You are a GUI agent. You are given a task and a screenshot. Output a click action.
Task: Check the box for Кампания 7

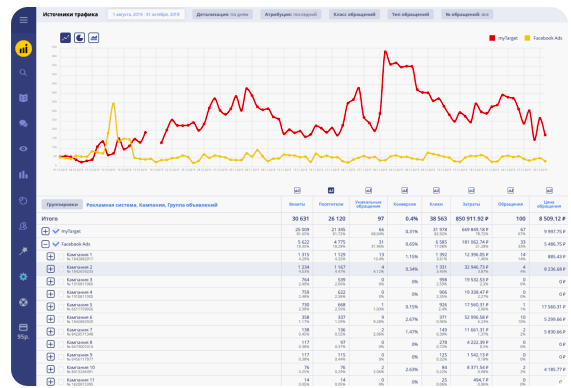[61, 332]
